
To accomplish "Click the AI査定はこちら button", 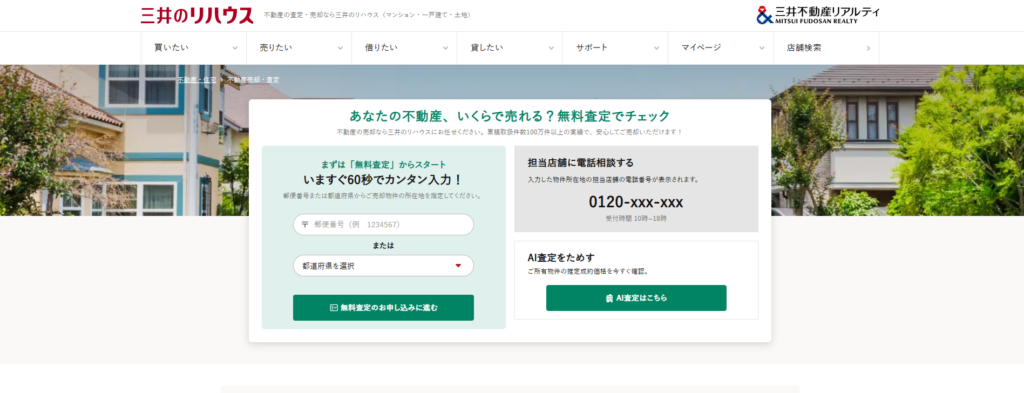I will (636, 298).
